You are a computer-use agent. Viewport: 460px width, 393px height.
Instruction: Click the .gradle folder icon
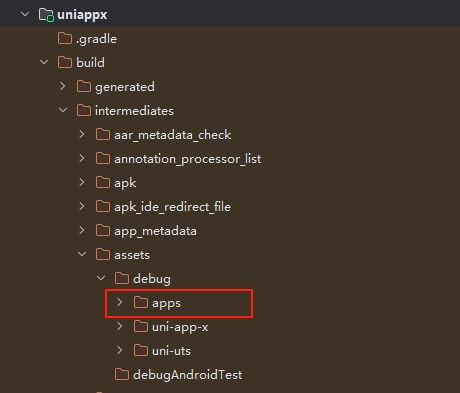pyautogui.click(x=65, y=38)
